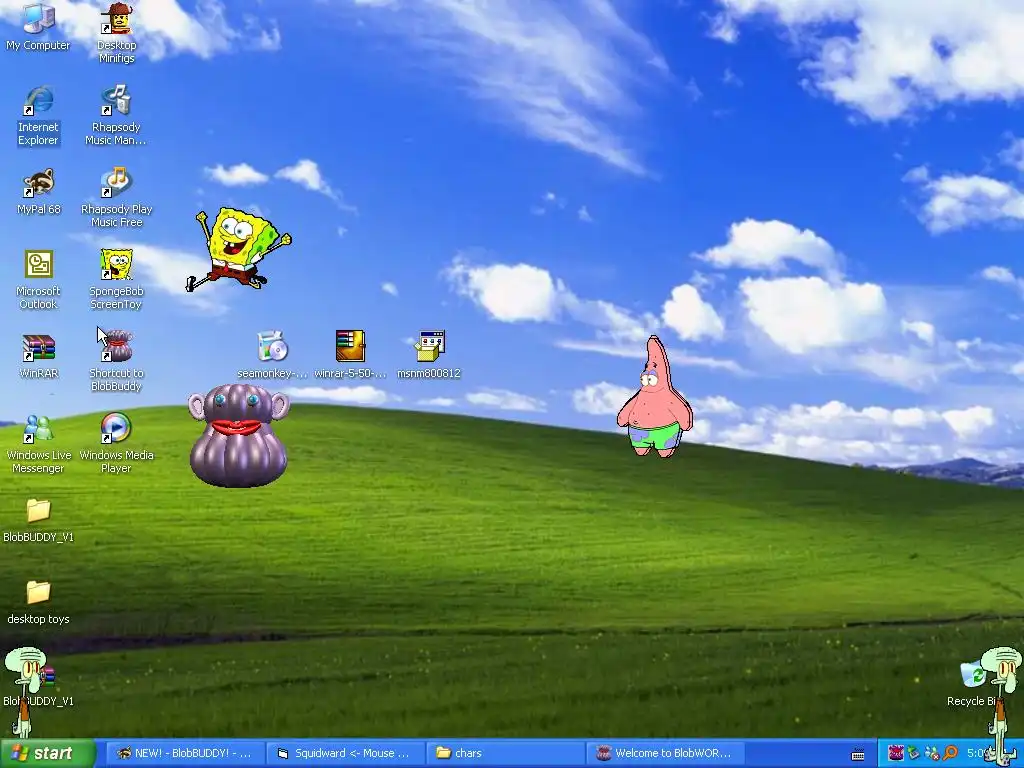The width and height of the screenshot is (1024, 768).
Task: Select the winrar-5-50 installer file
Action: tap(350, 355)
